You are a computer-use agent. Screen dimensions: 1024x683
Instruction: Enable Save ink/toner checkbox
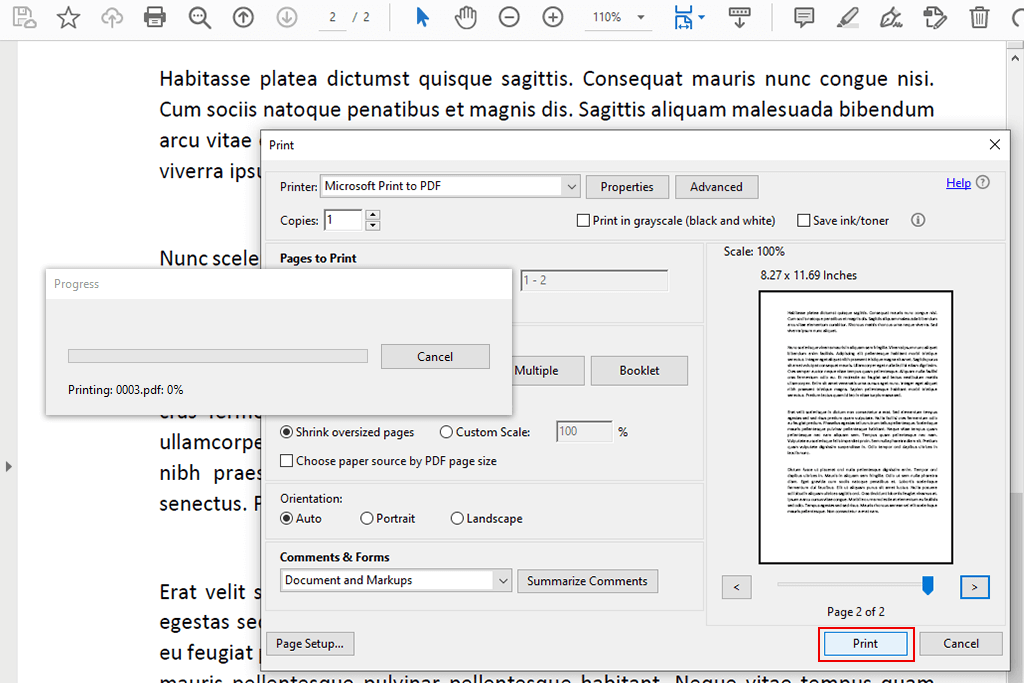point(803,221)
